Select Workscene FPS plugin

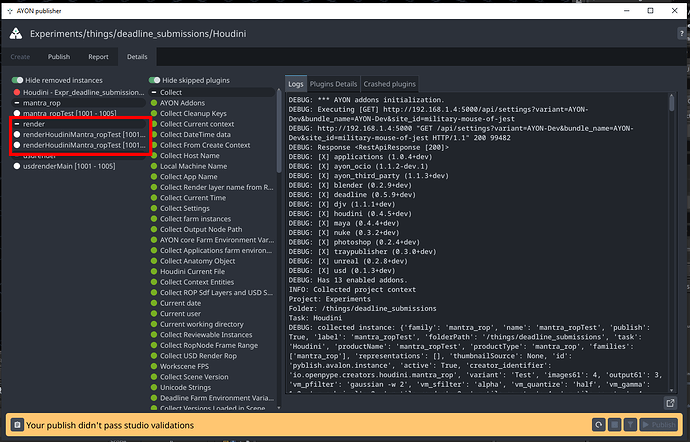point(212,367)
